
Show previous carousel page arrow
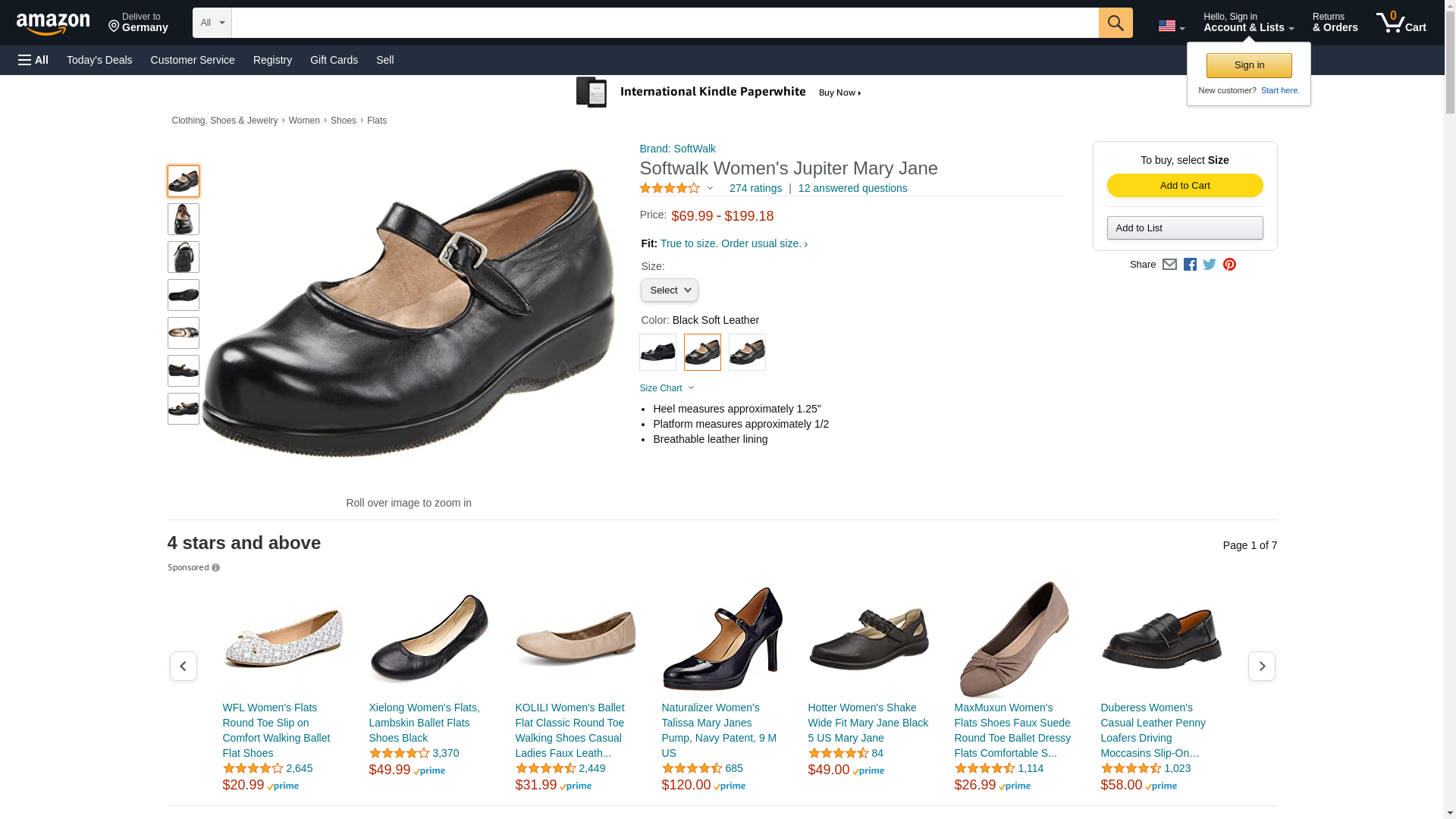pyautogui.click(x=183, y=666)
